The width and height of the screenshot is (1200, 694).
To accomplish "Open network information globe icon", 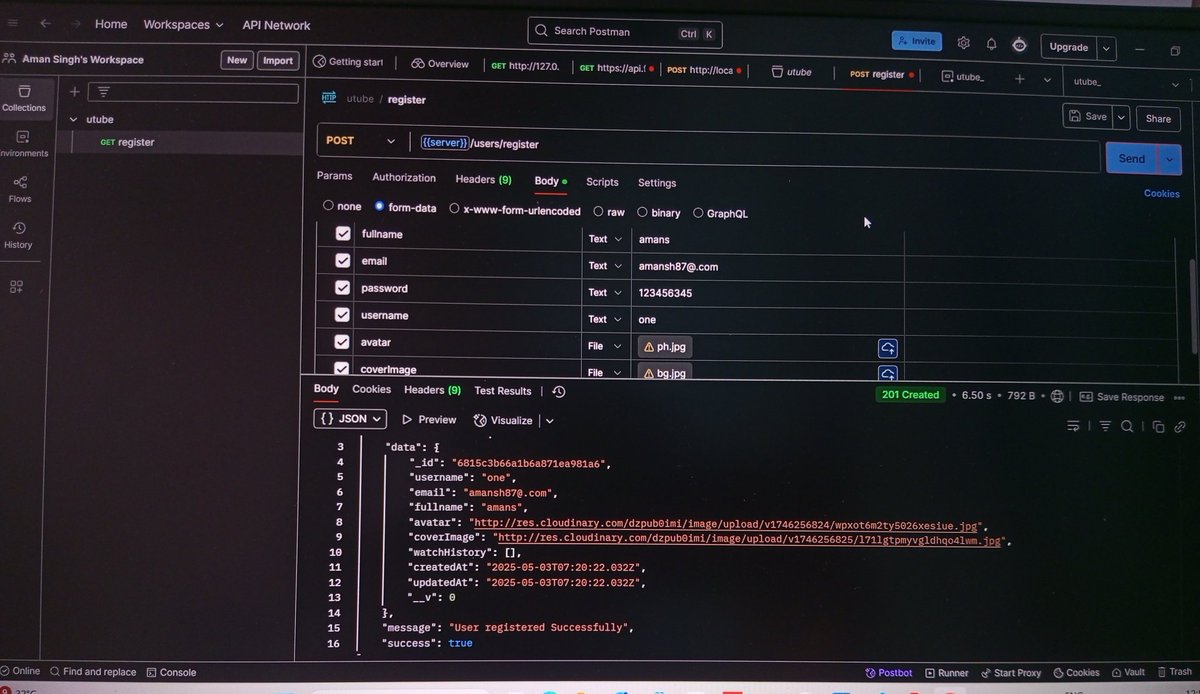I will 1056,396.
